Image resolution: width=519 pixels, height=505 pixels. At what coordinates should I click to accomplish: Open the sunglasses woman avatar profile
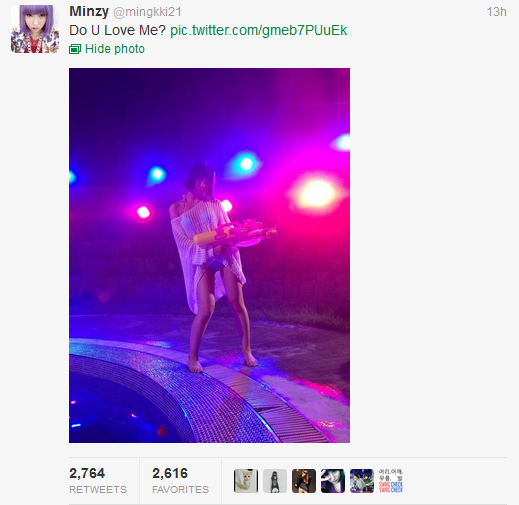[304, 481]
